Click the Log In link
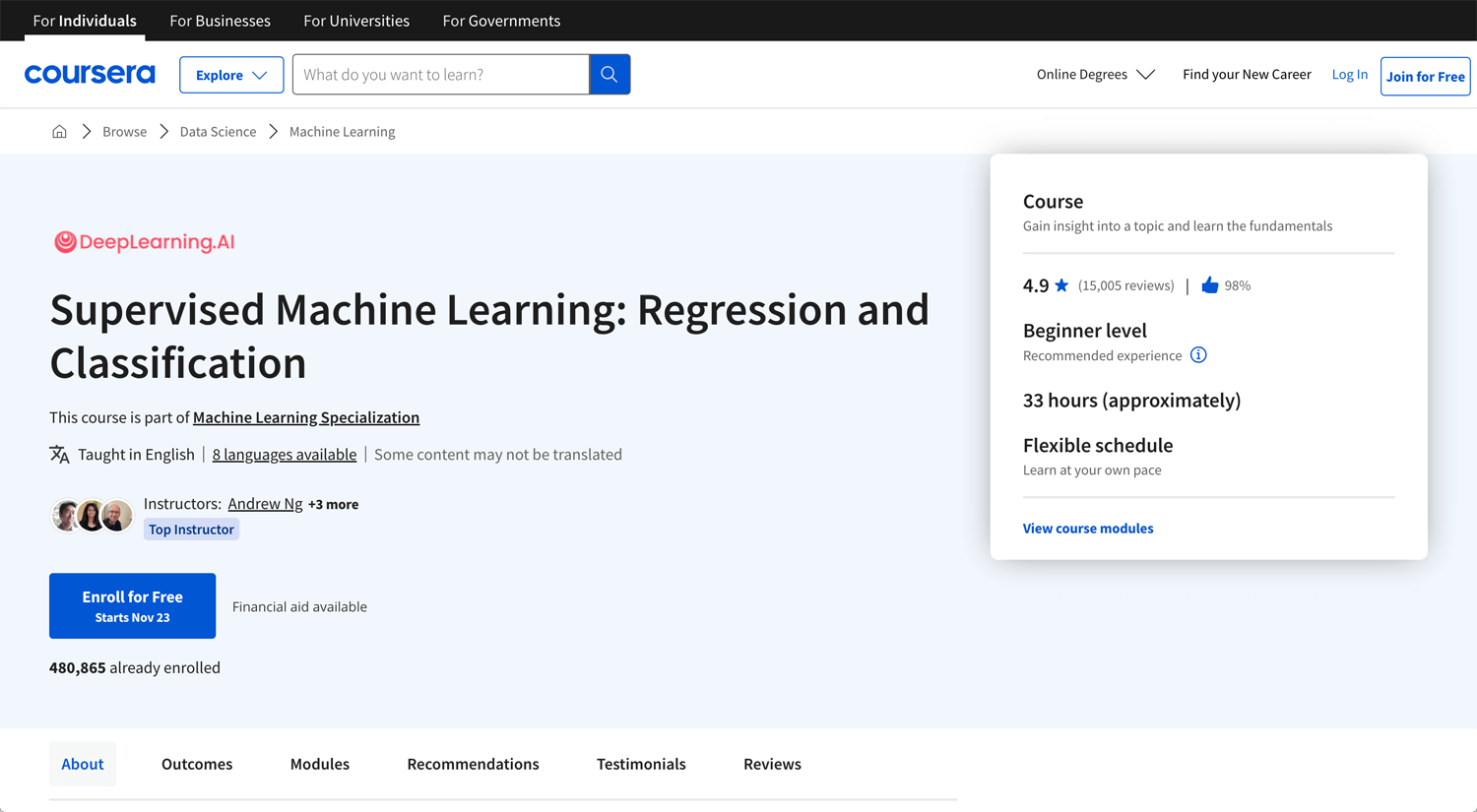This screenshot has height=812, width=1477. [x=1349, y=75]
